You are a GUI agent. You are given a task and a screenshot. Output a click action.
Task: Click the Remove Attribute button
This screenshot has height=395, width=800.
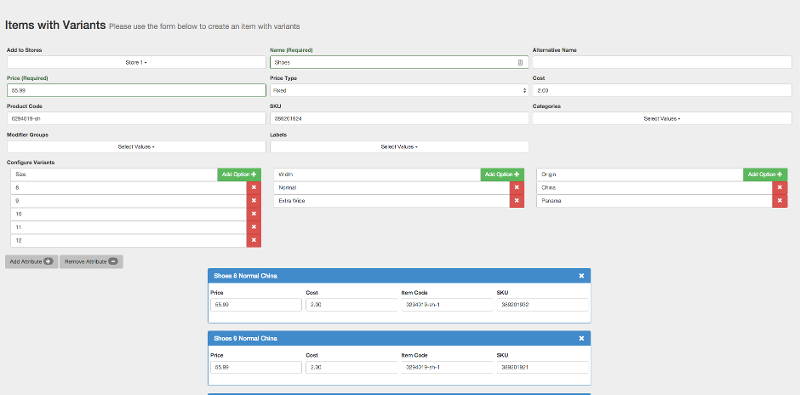(x=91, y=261)
